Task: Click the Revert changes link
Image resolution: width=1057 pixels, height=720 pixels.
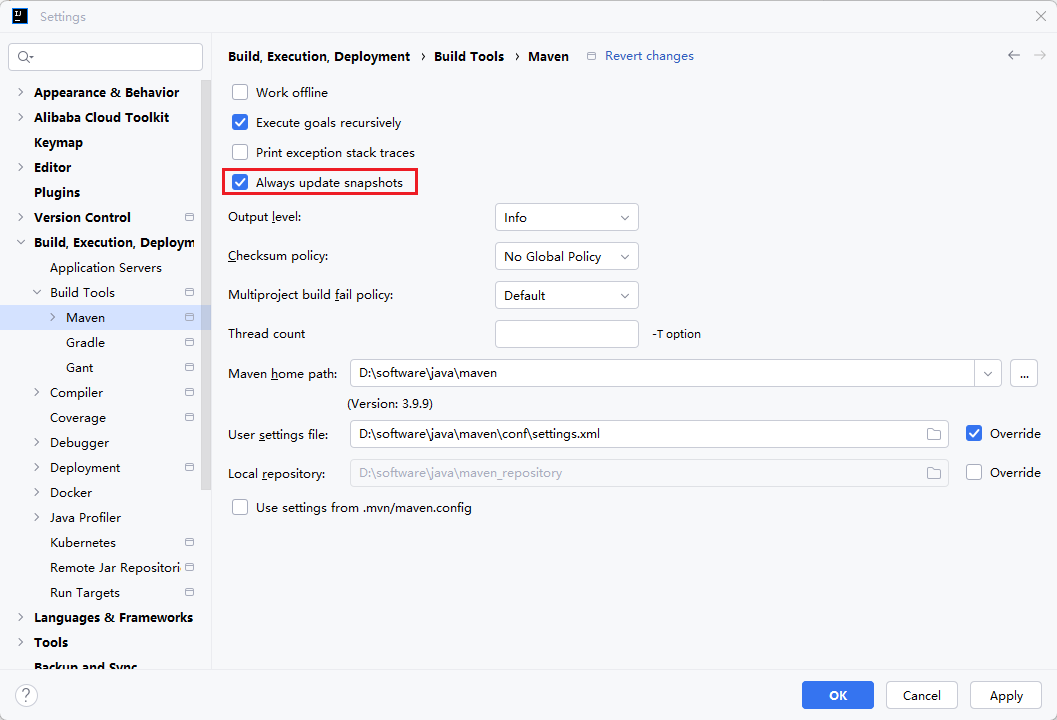Action: pos(649,56)
